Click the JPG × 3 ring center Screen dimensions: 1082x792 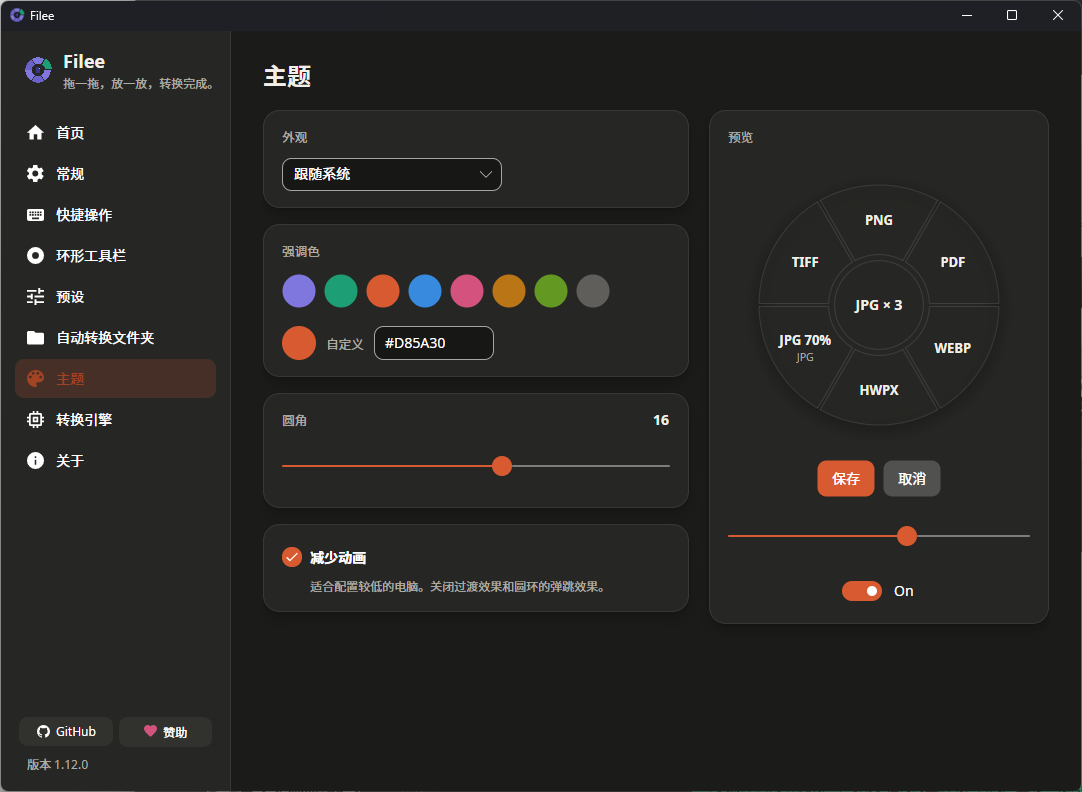[x=878, y=305]
